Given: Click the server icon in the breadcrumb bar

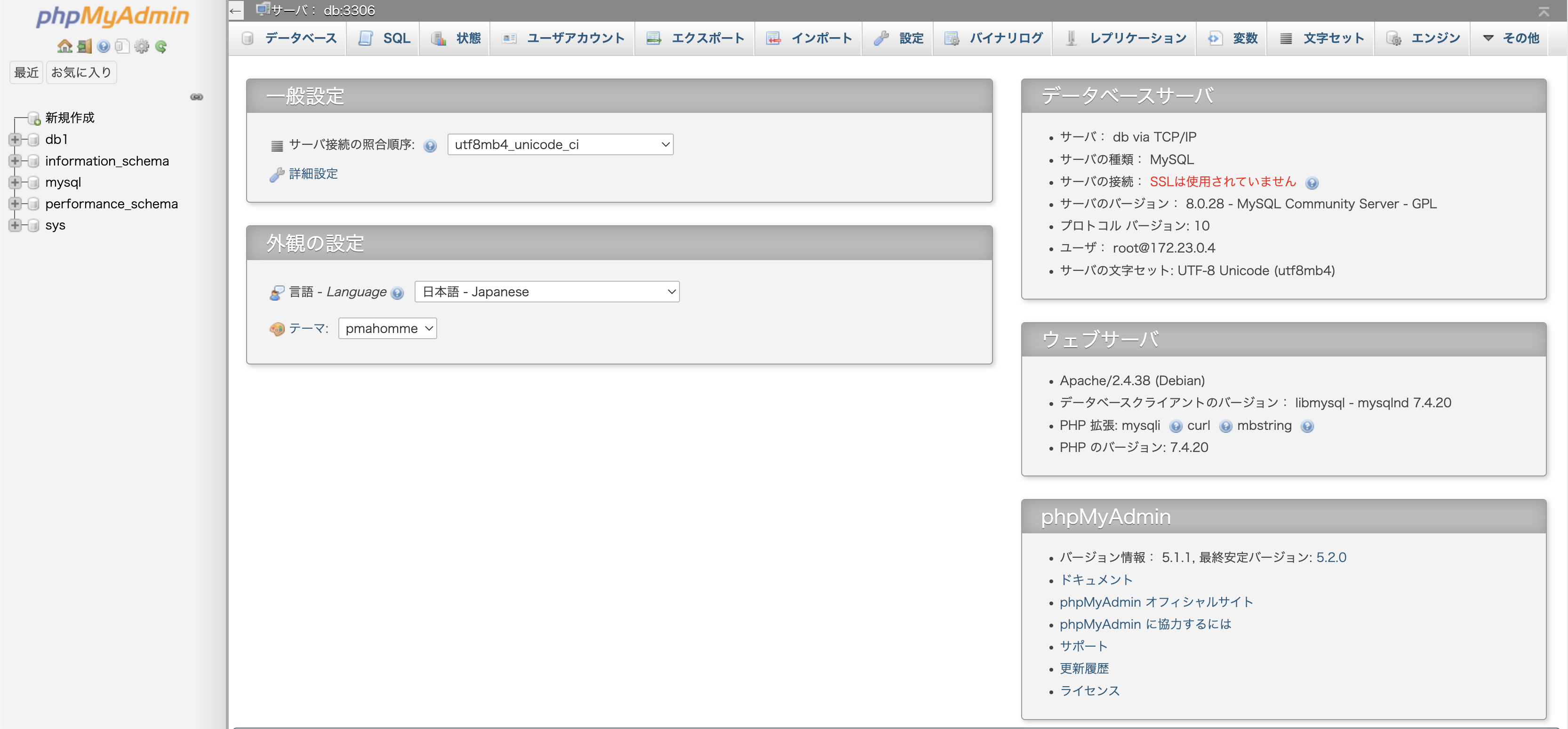Looking at the screenshot, I should (263, 9).
